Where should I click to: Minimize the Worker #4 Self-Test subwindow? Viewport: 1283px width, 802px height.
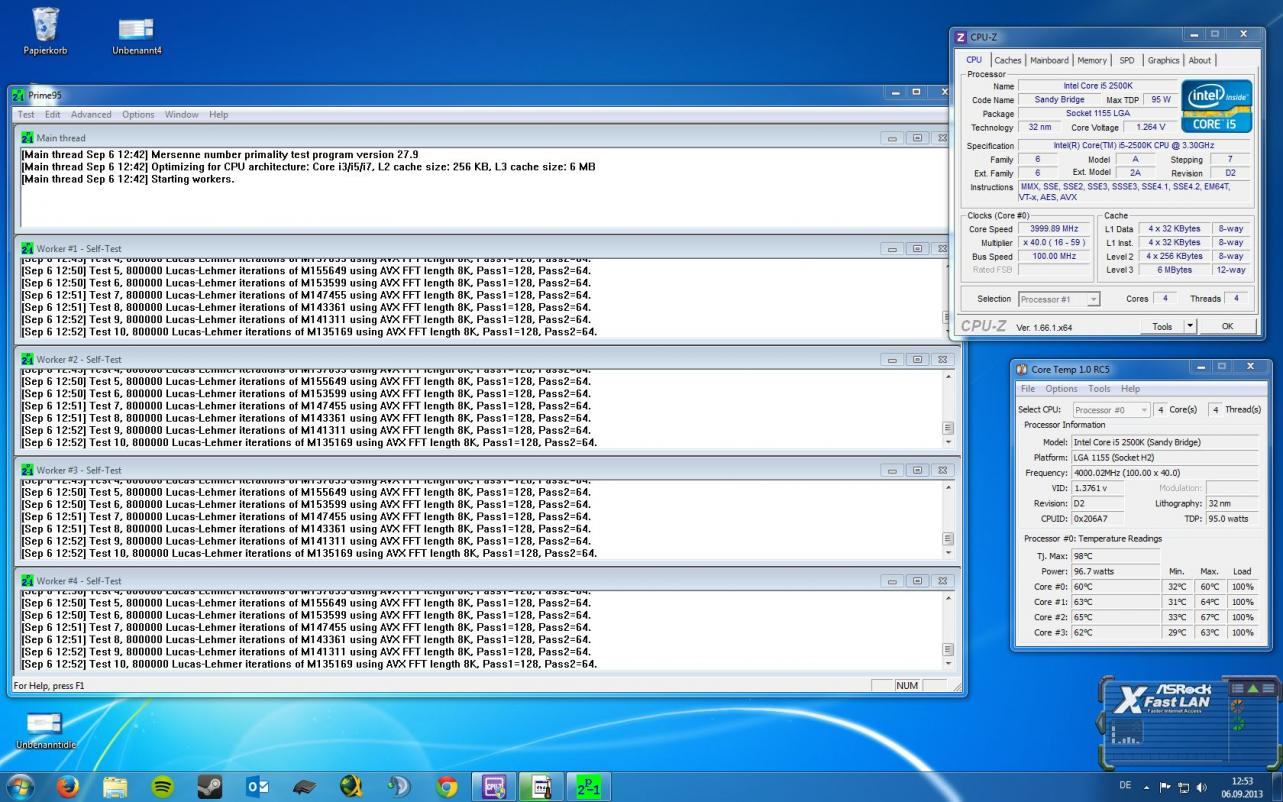coord(892,580)
